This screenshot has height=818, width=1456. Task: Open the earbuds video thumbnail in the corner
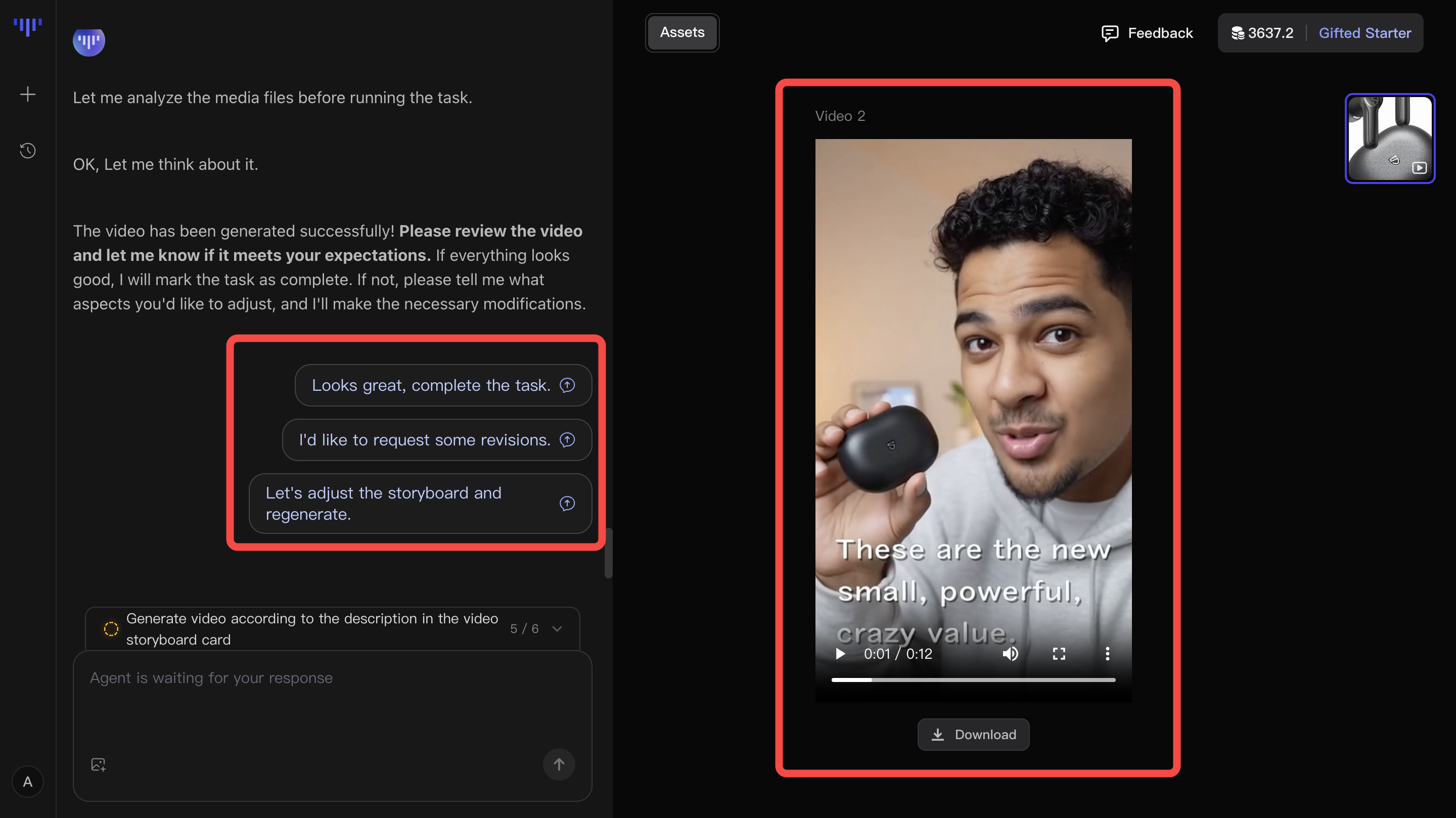[x=1390, y=139]
